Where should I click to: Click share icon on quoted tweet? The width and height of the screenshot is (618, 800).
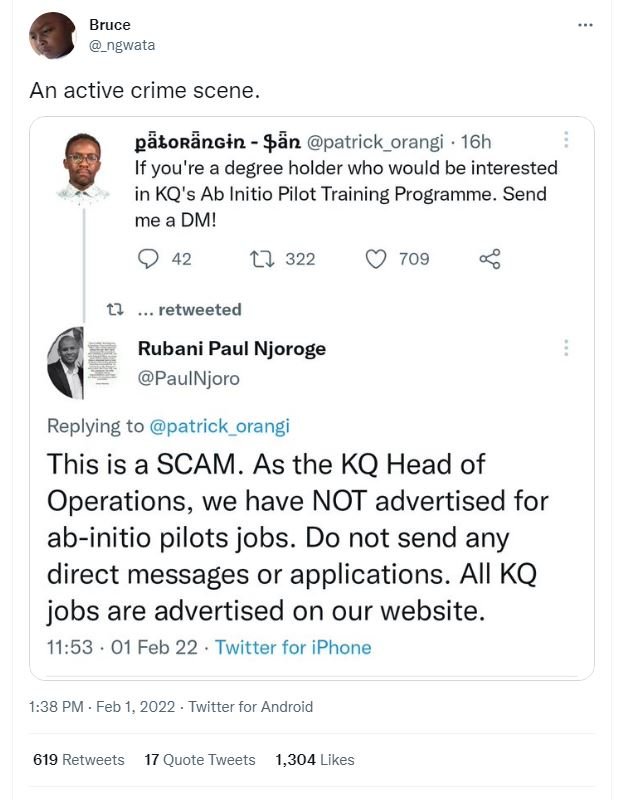490,259
